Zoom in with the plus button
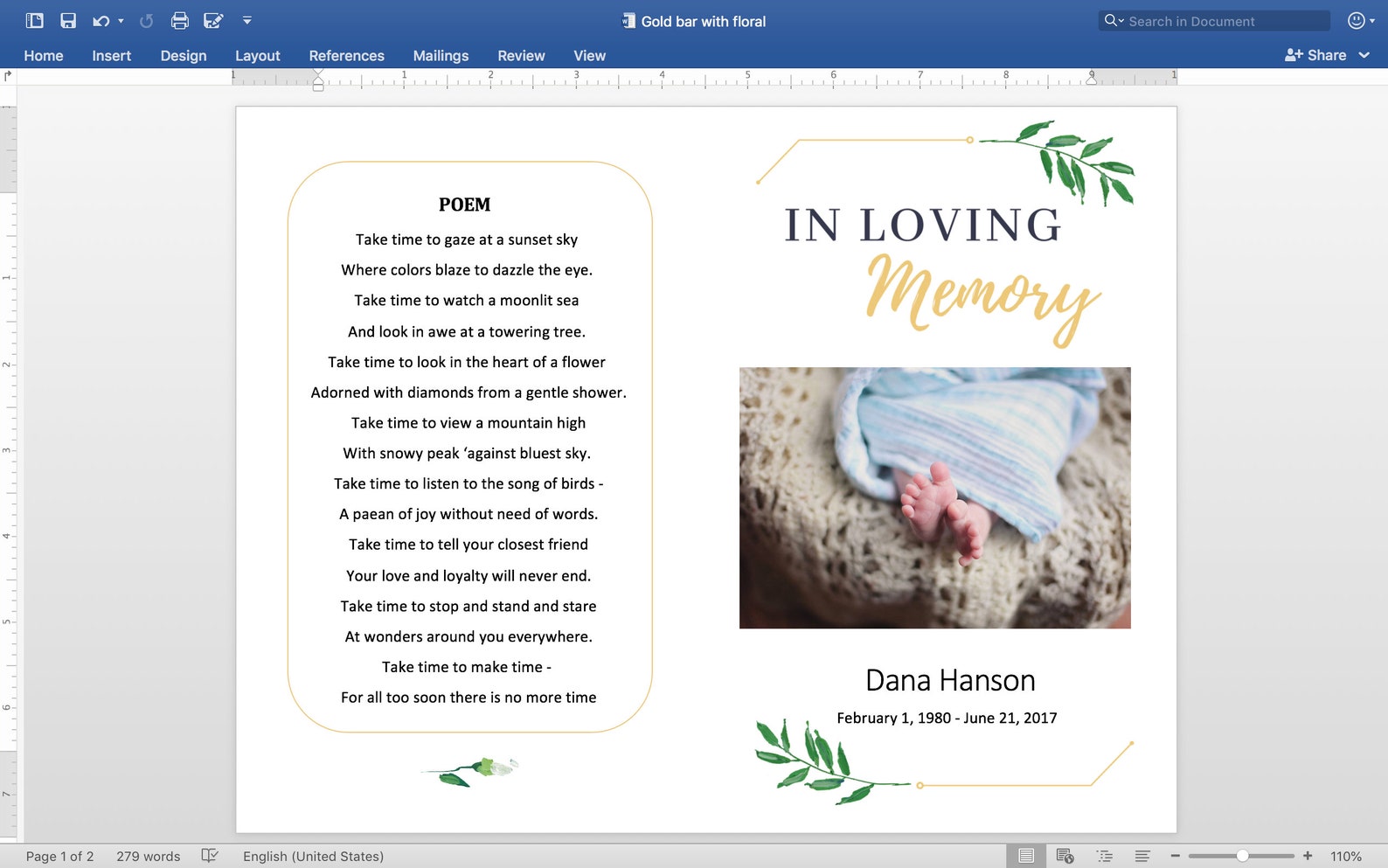 point(1308,856)
